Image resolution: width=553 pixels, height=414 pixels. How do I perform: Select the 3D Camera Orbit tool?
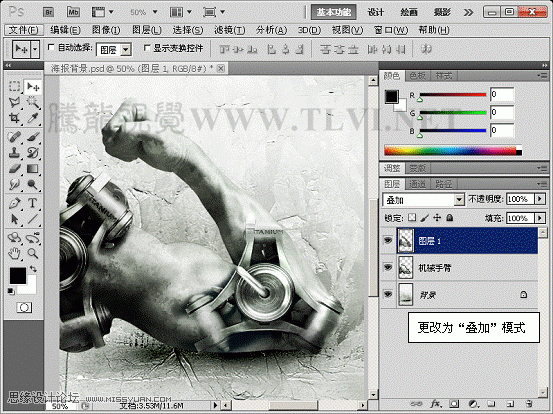pyautogui.click(x=33, y=238)
